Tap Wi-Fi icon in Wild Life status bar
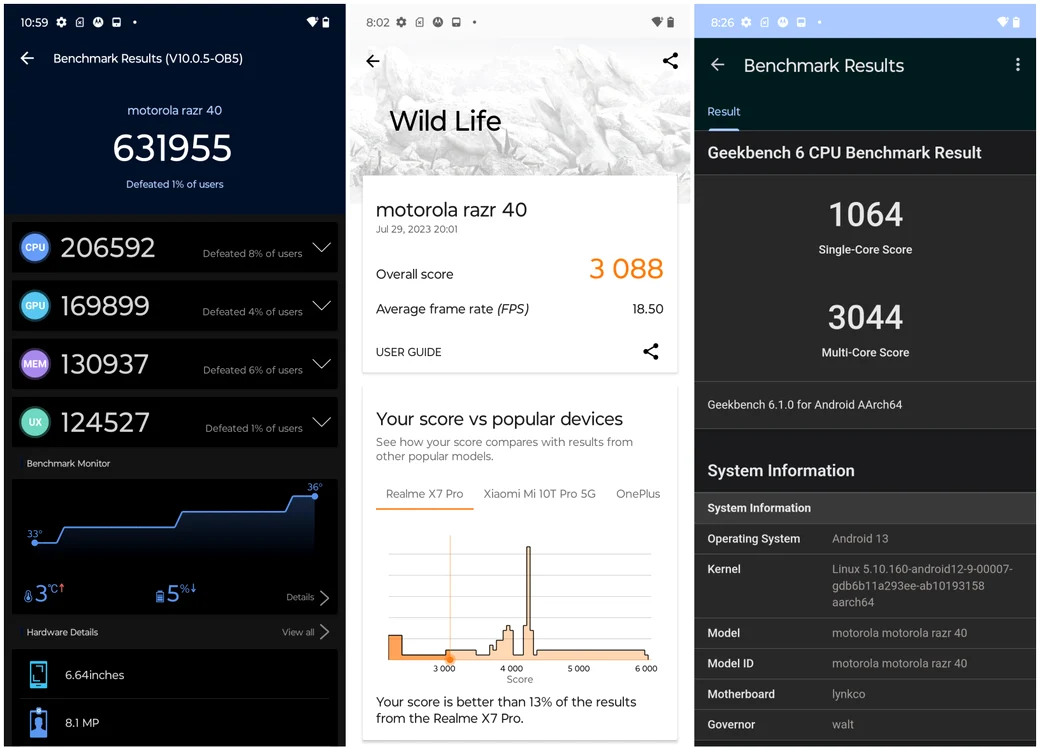This screenshot has width=1040, height=750. click(x=657, y=22)
